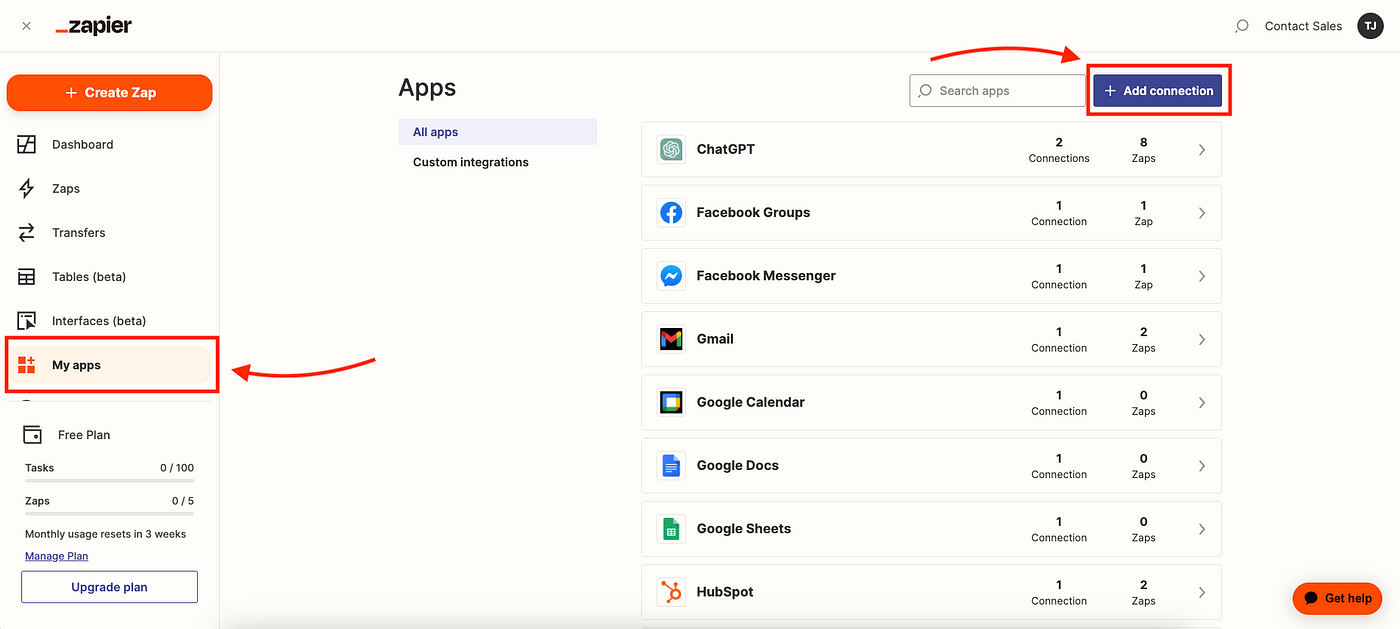Expand Facebook Messenger row chevron
Viewport: 1400px width, 629px height.
coord(1202,275)
